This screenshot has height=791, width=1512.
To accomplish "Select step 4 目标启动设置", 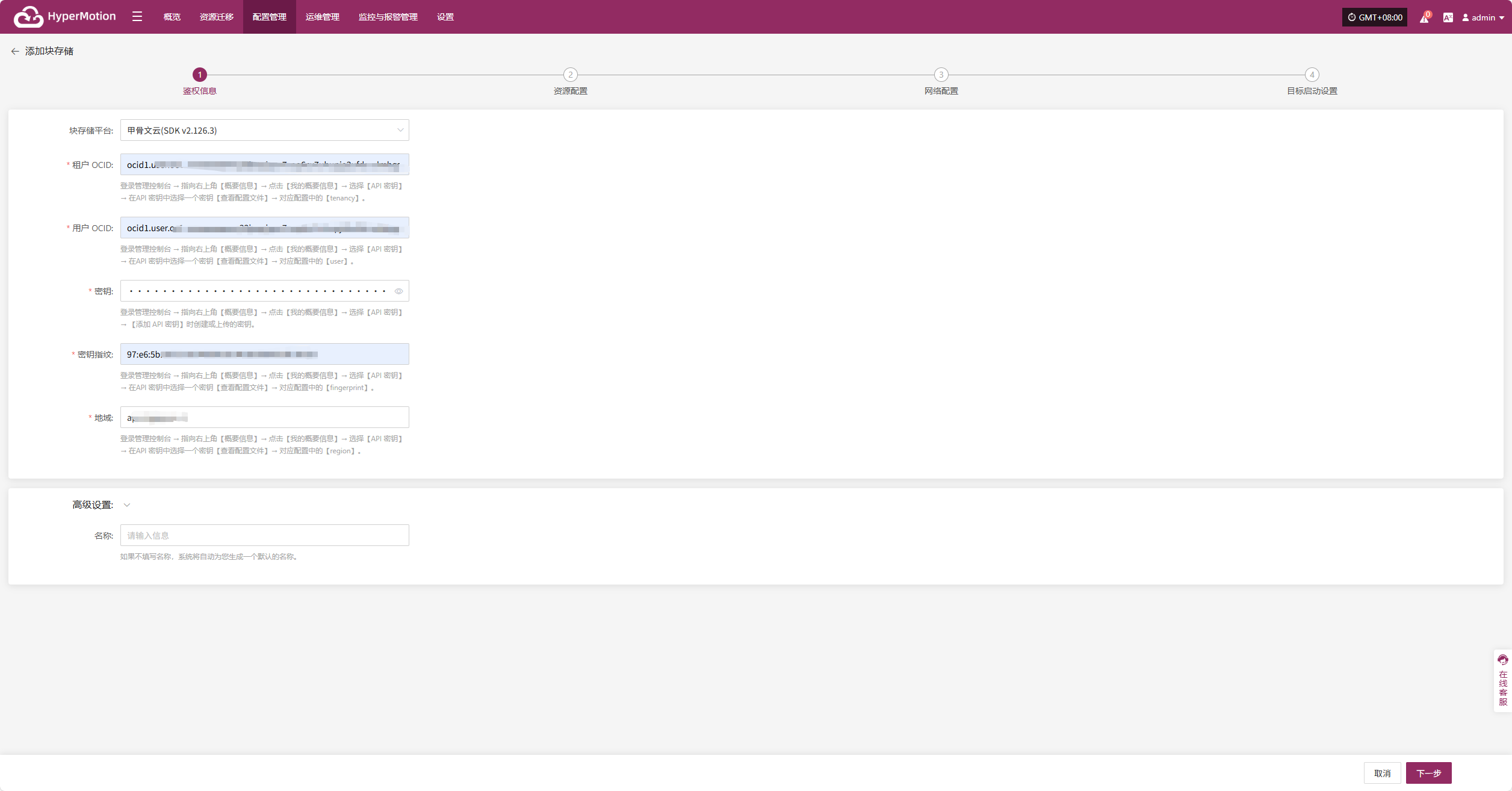I will 1312,82.
